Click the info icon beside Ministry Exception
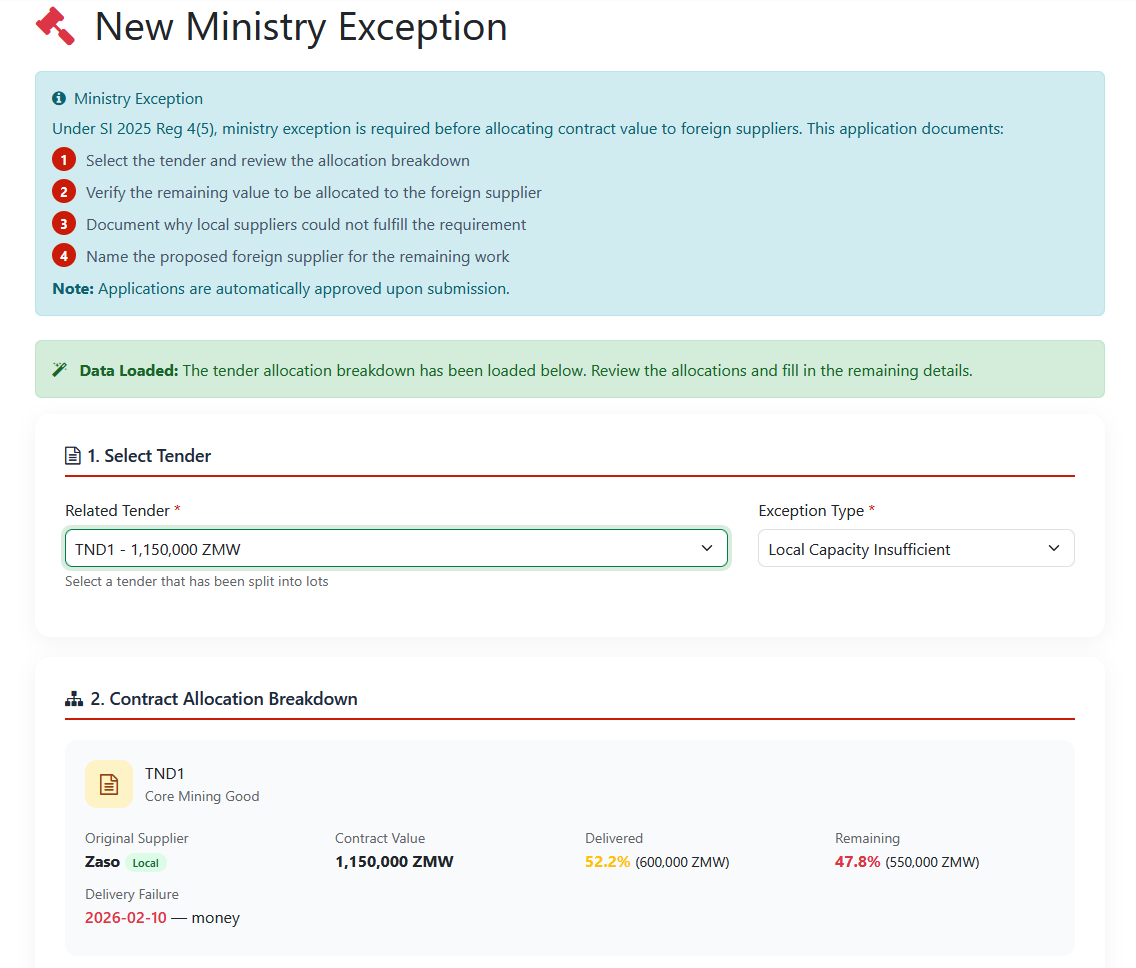The width and height of the screenshot is (1136, 968). click(57, 97)
